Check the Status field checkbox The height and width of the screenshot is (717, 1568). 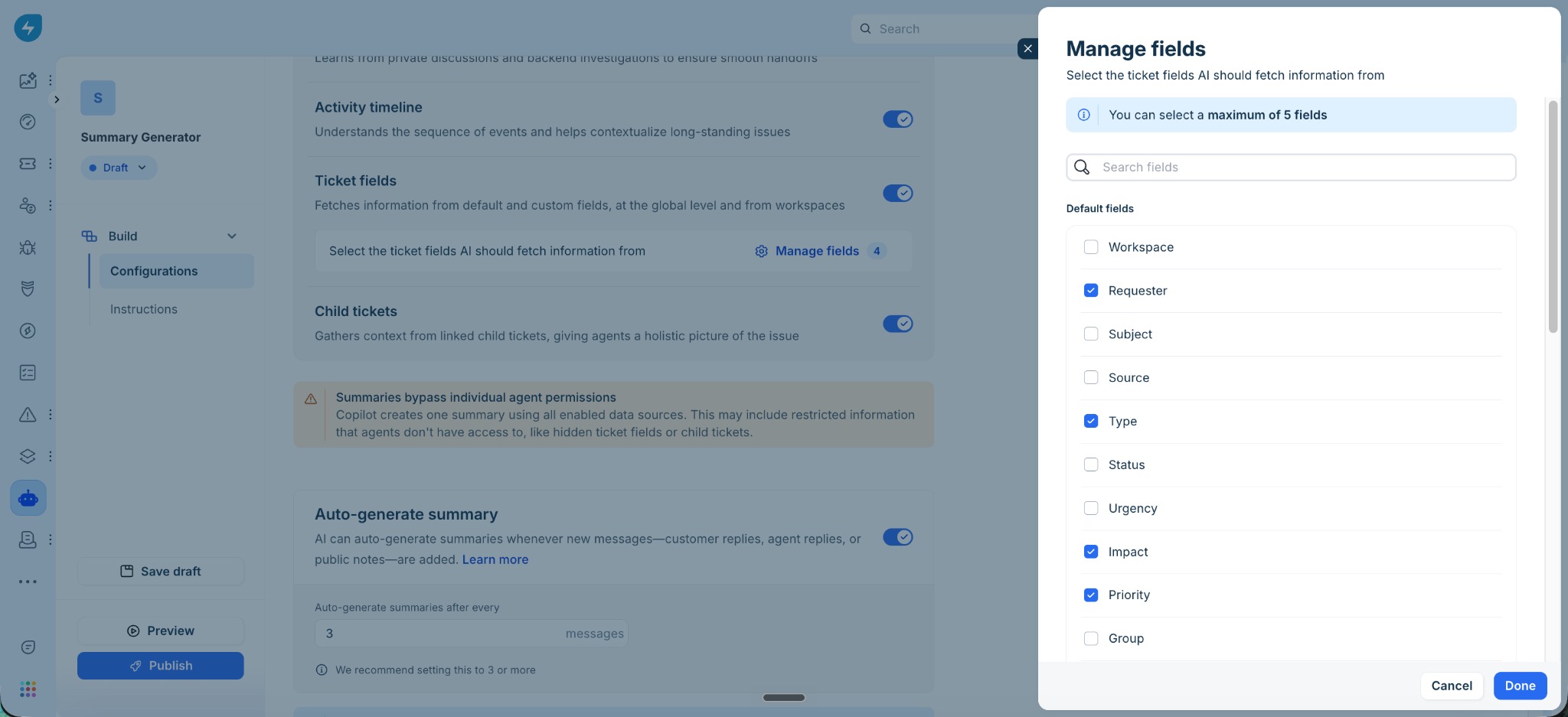point(1091,465)
